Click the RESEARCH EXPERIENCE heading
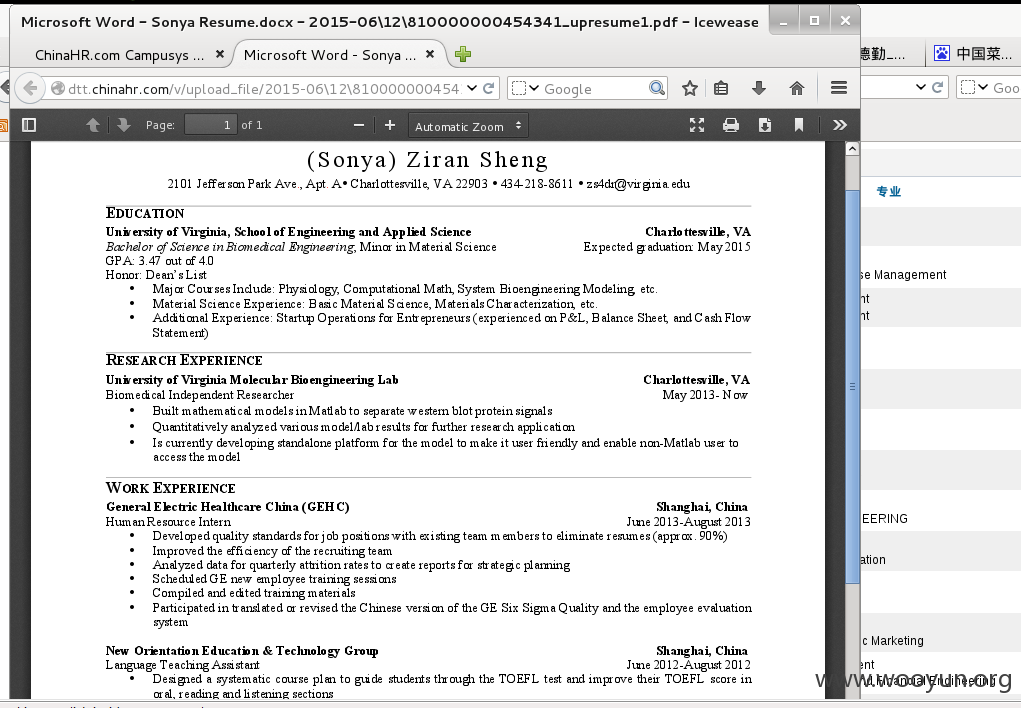This screenshot has height=708, width=1021. [184, 360]
